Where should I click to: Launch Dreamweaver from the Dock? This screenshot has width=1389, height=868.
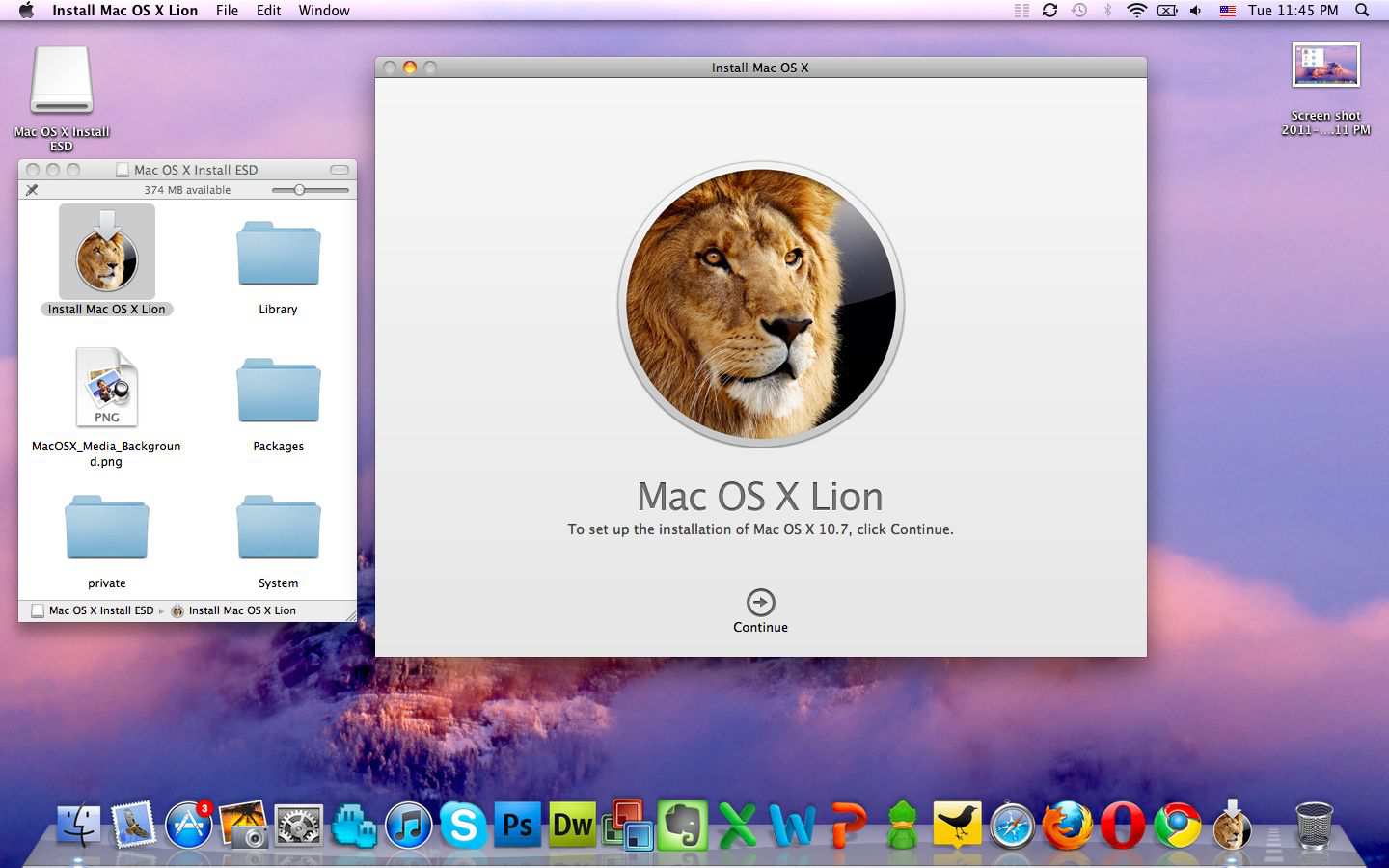coord(573,827)
